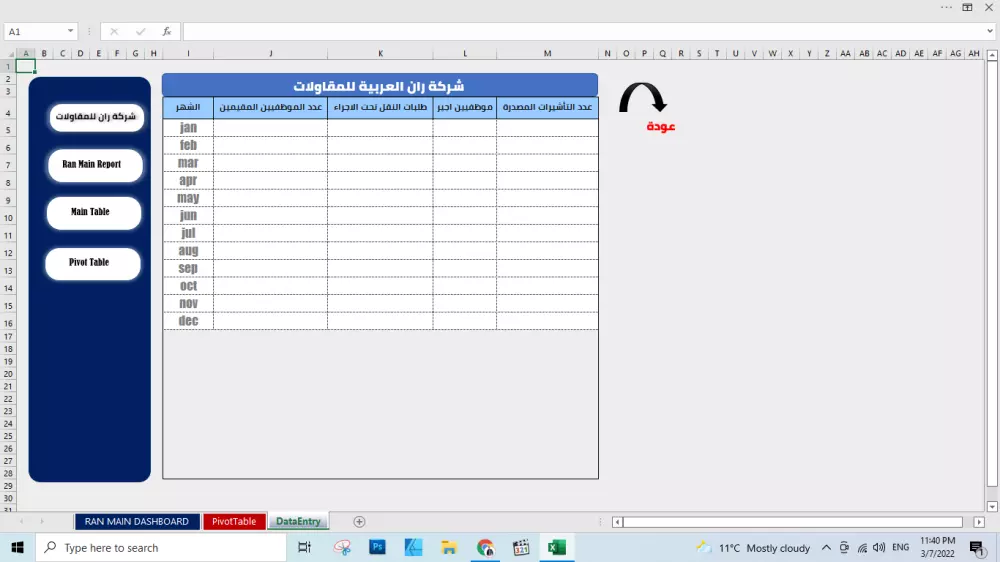Click the volume speaker tray icon
This screenshot has width=1000, height=562.
[879, 547]
